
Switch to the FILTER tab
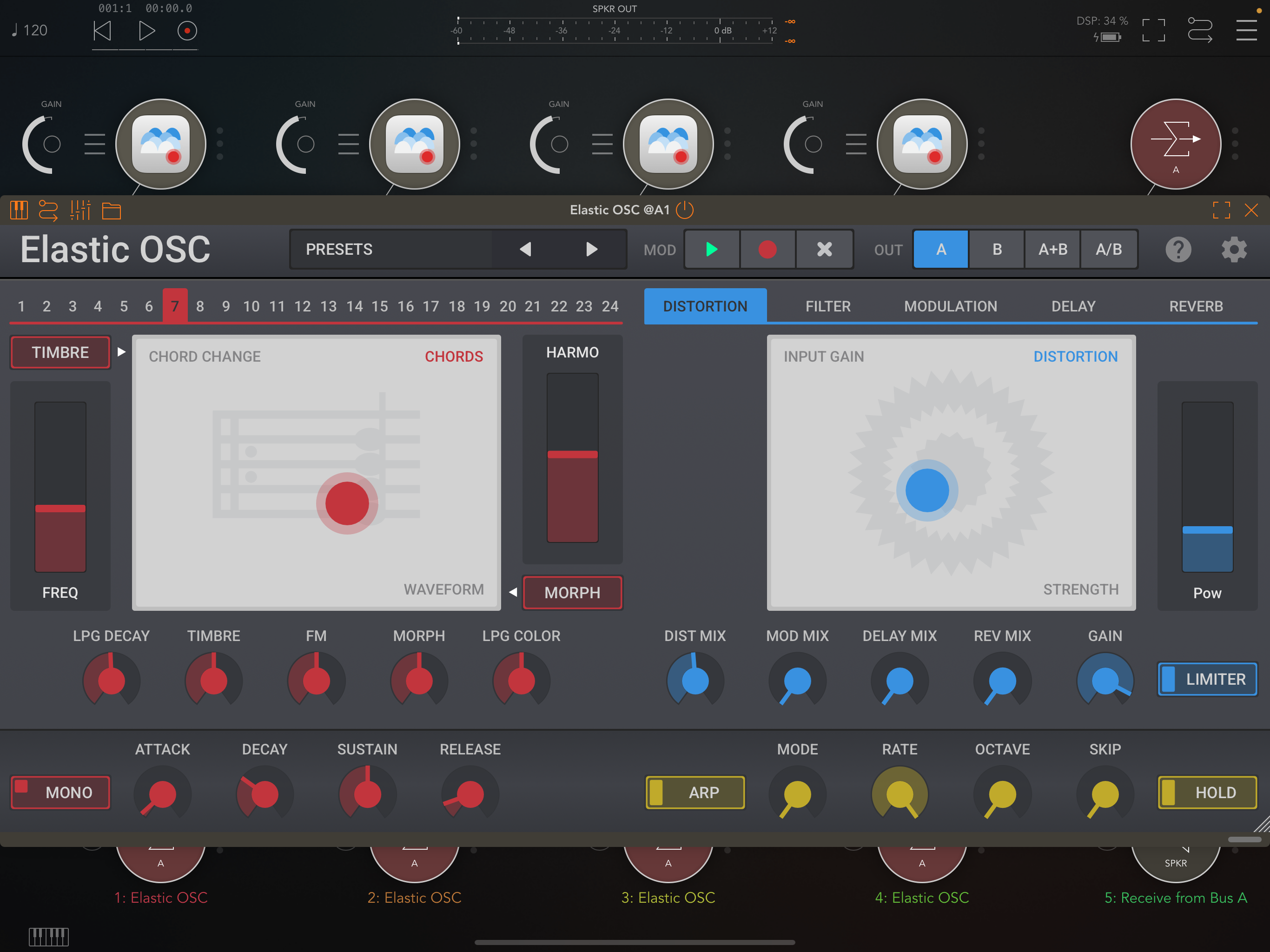tap(828, 307)
